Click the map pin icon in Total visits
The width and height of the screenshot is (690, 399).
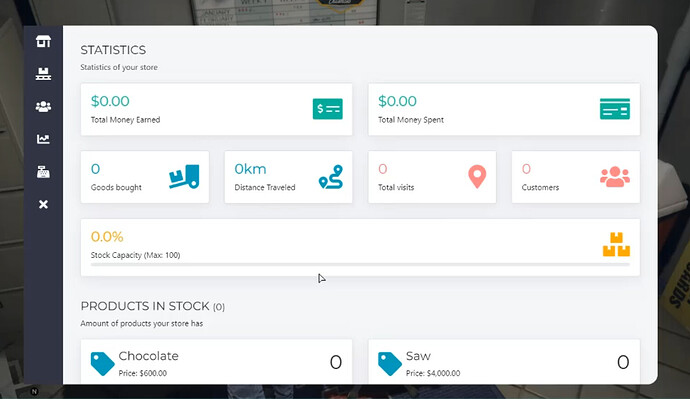(477, 177)
